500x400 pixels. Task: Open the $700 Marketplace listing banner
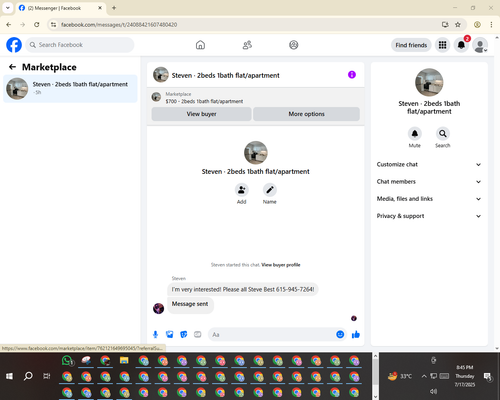[x=256, y=97]
